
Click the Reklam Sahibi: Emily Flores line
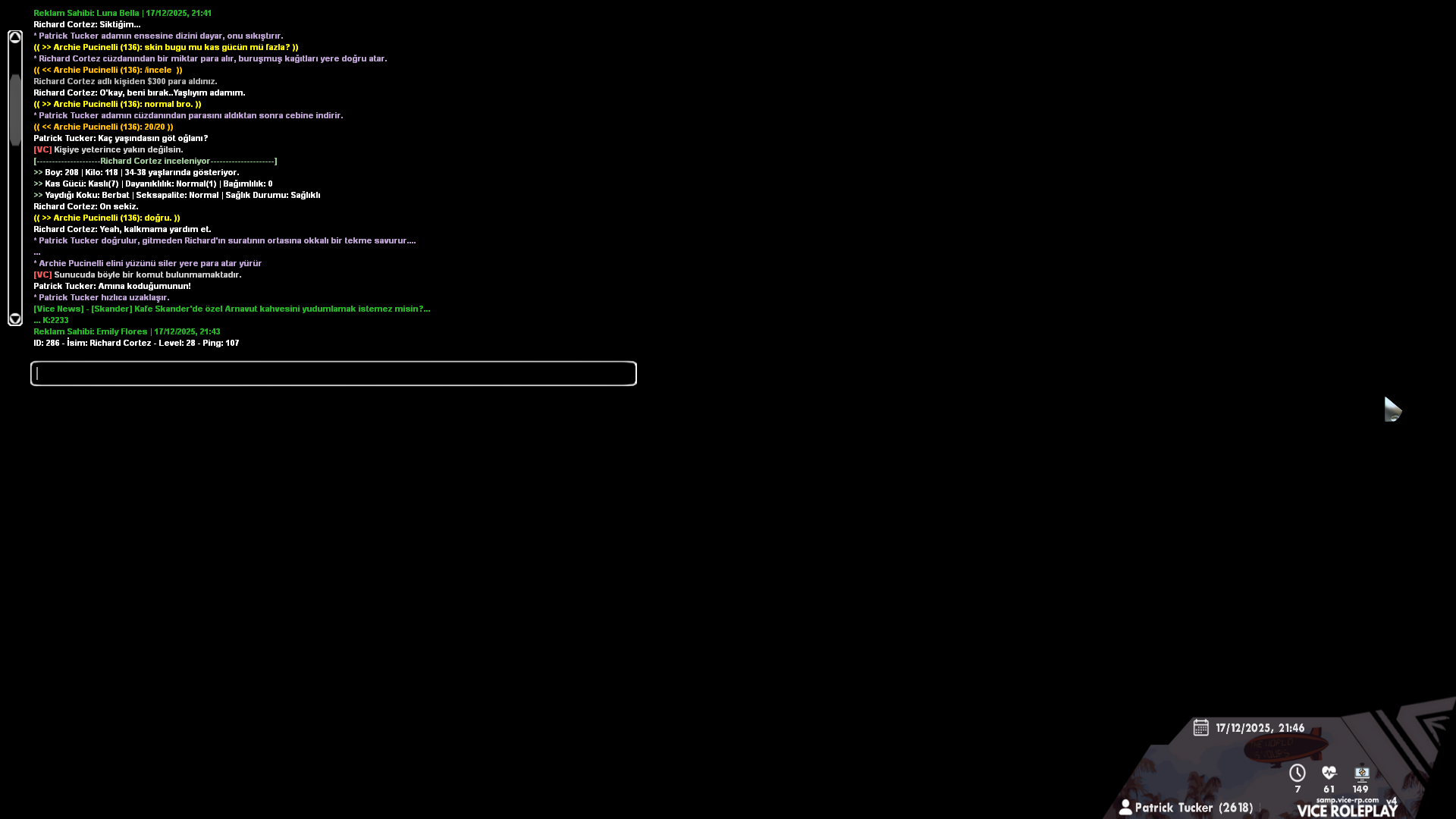127,331
